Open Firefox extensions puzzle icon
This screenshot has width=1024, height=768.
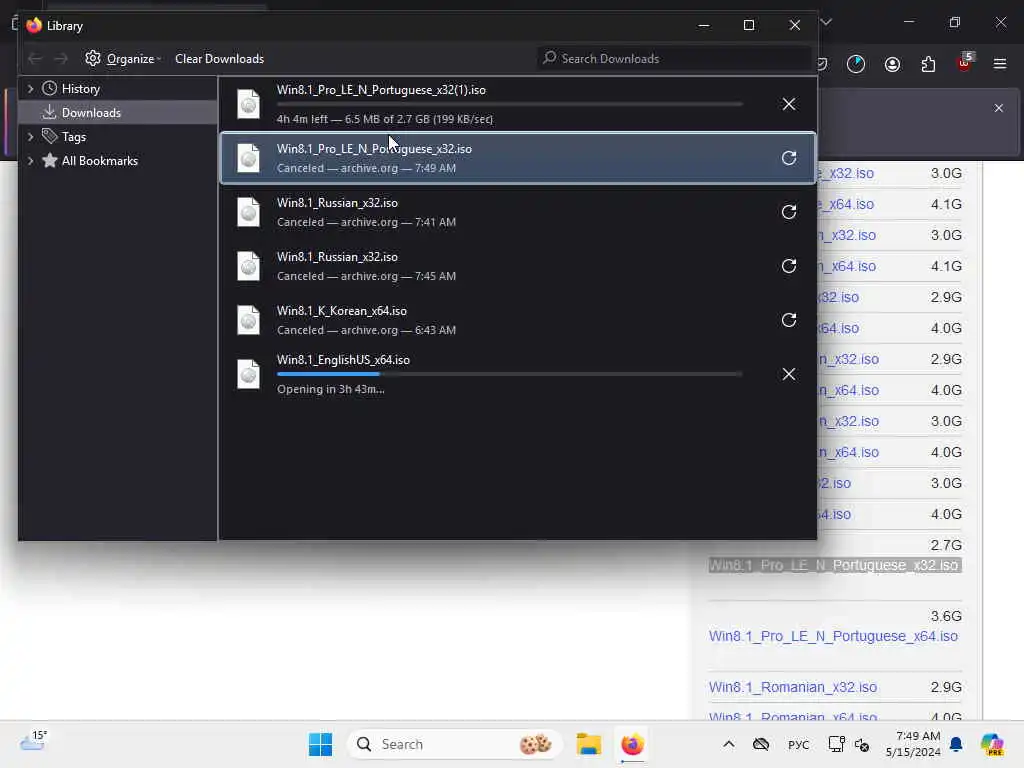(x=928, y=64)
